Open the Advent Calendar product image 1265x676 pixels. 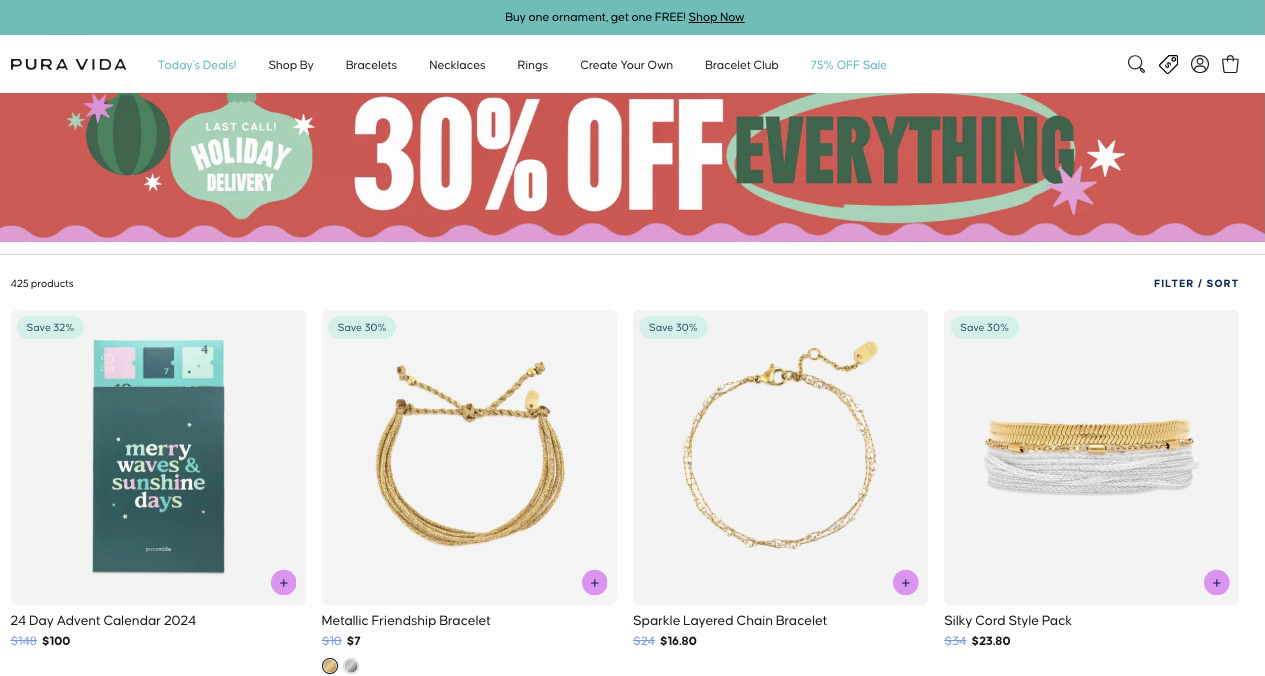pyautogui.click(x=158, y=456)
